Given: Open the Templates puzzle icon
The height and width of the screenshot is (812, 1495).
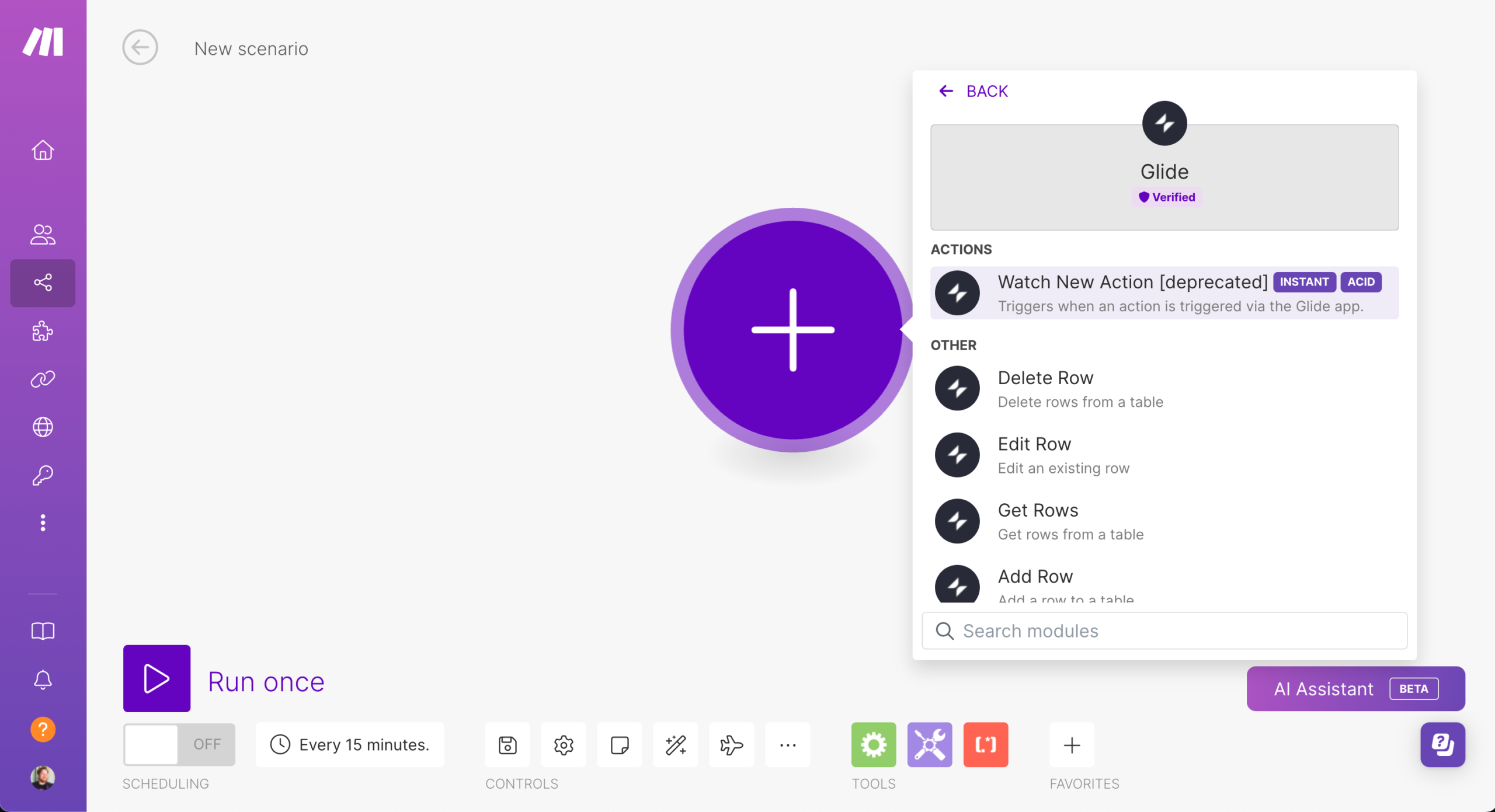Looking at the screenshot, I should [43, 331].
